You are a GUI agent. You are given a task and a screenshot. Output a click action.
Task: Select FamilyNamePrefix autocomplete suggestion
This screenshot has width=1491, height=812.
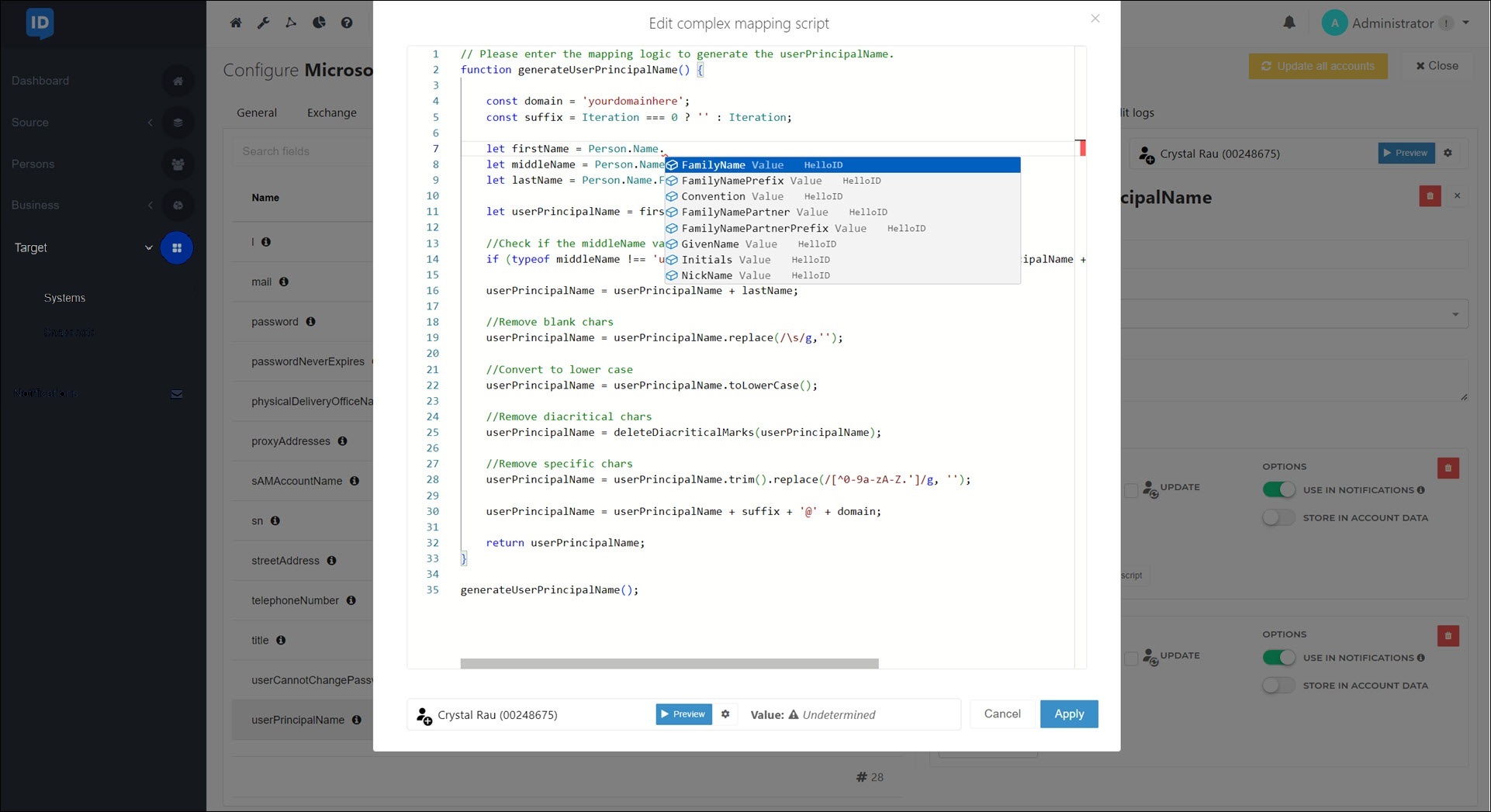tap(842, 181)
